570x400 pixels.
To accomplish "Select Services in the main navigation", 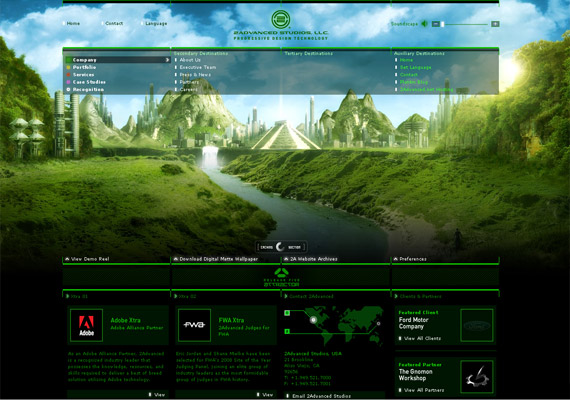I will (83, 75).
